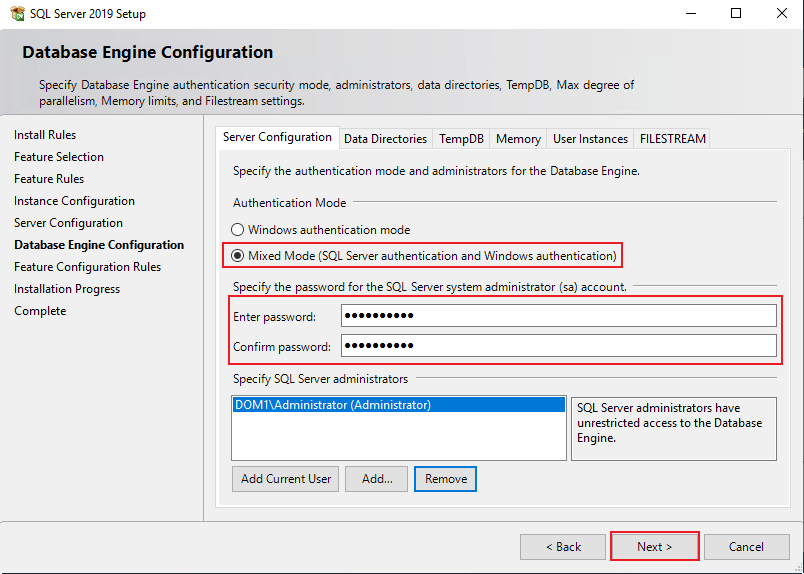Screen dimensions: 804x574
Task: Select Windows authentication mode radio button
Action: (x=237, y=229)
